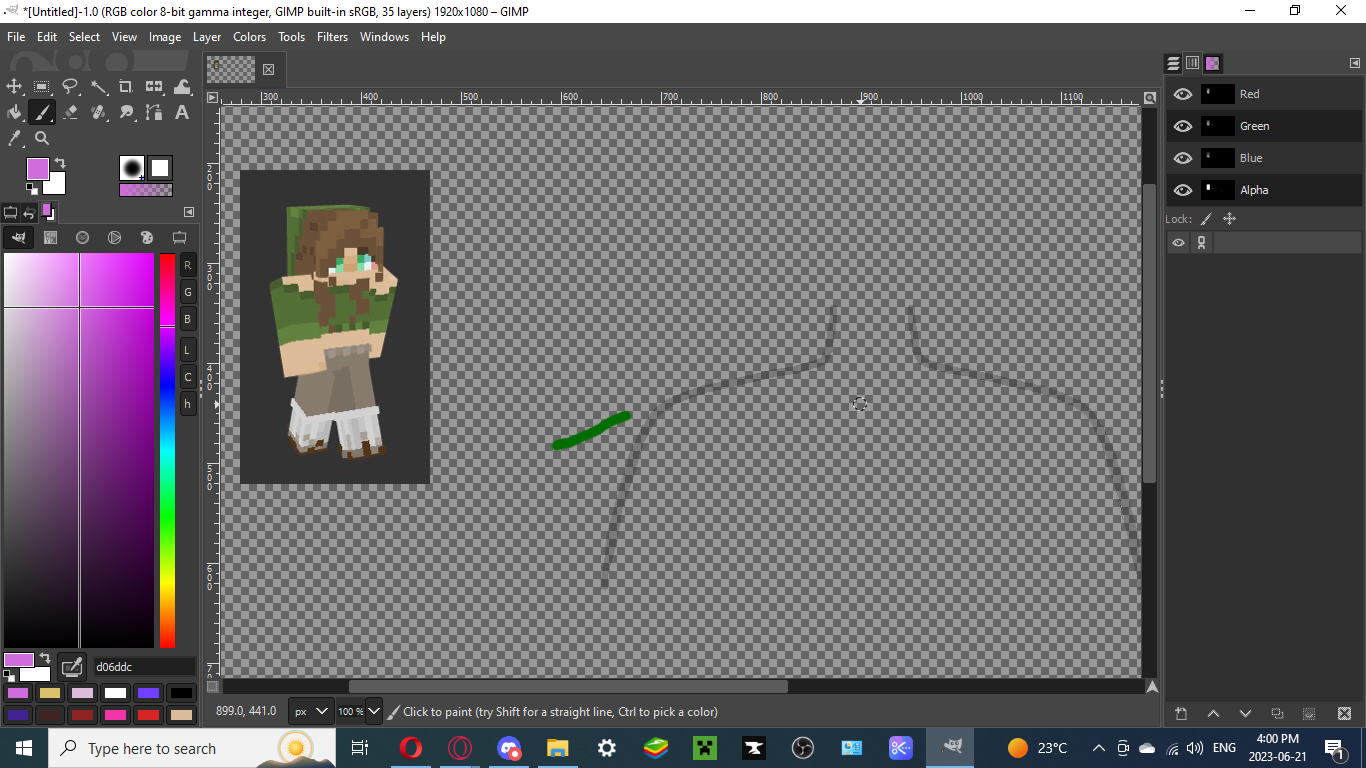Screen dimensions: 1366x768
Task: Select the Move tool
Action: [14, 87]
